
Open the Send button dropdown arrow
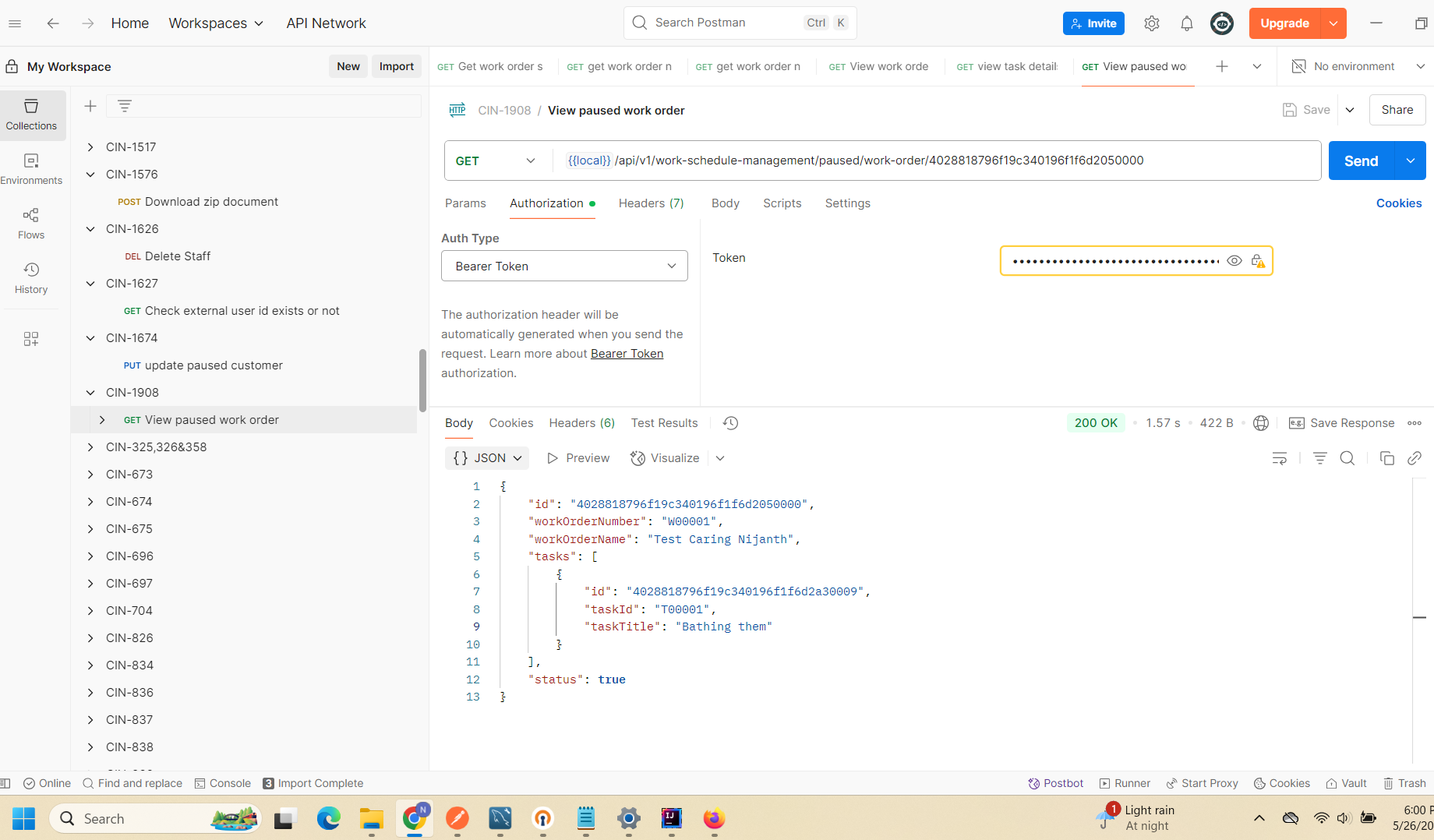tap(1411, 161)
